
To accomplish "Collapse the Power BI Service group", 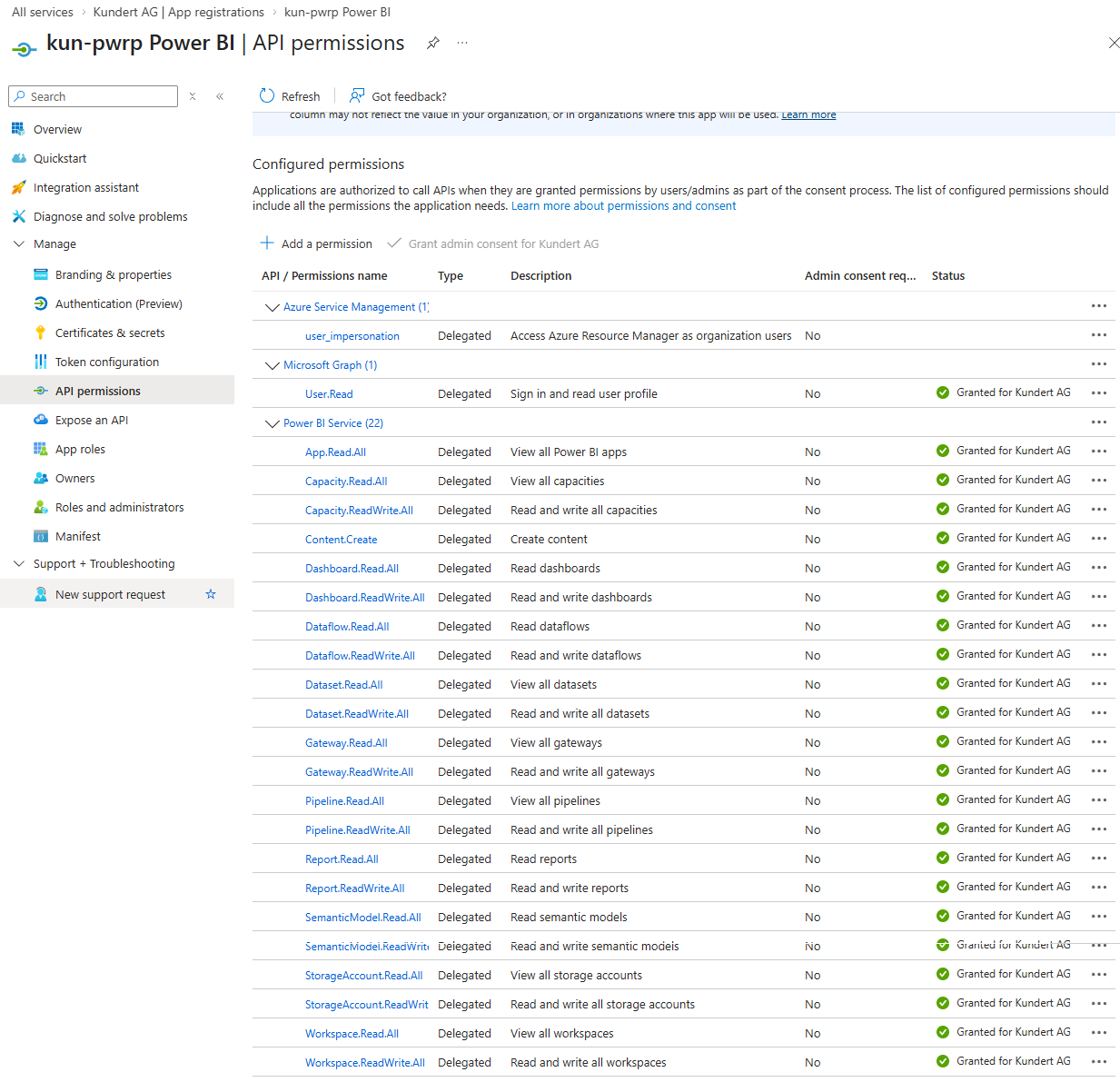I will click(x=272, y=423).
